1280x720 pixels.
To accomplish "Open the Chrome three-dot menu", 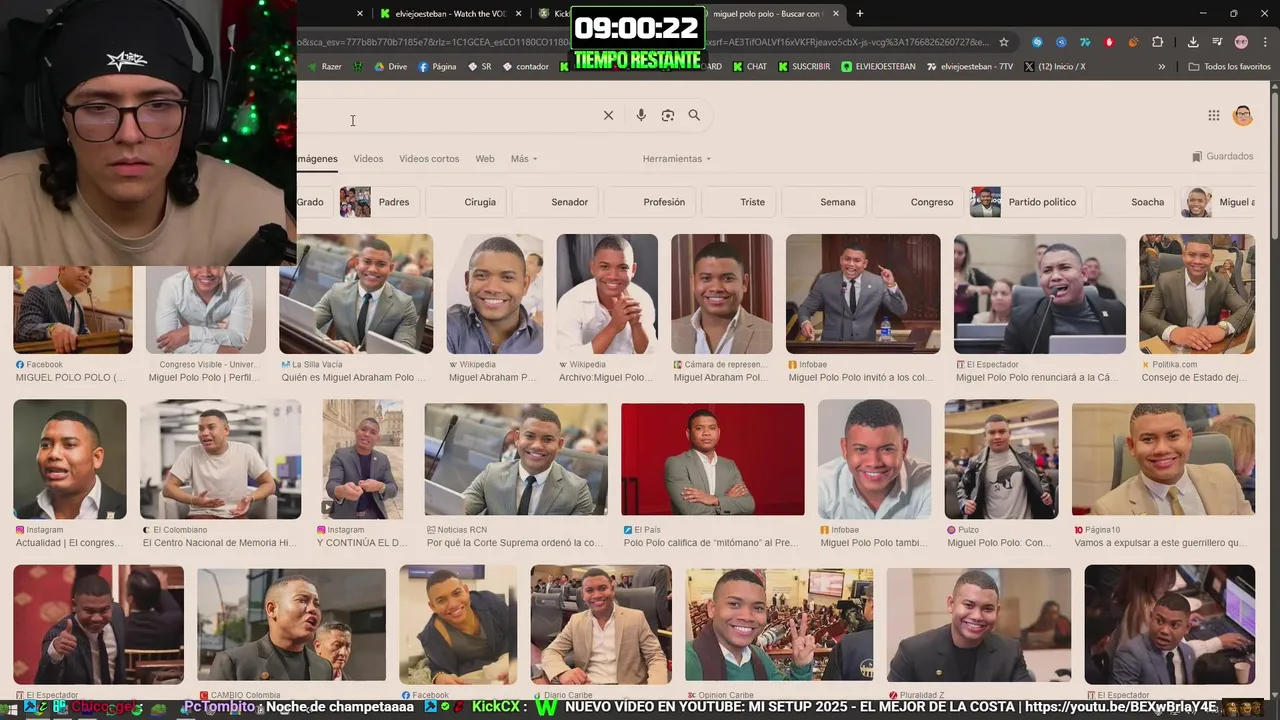I will 1264,42.
